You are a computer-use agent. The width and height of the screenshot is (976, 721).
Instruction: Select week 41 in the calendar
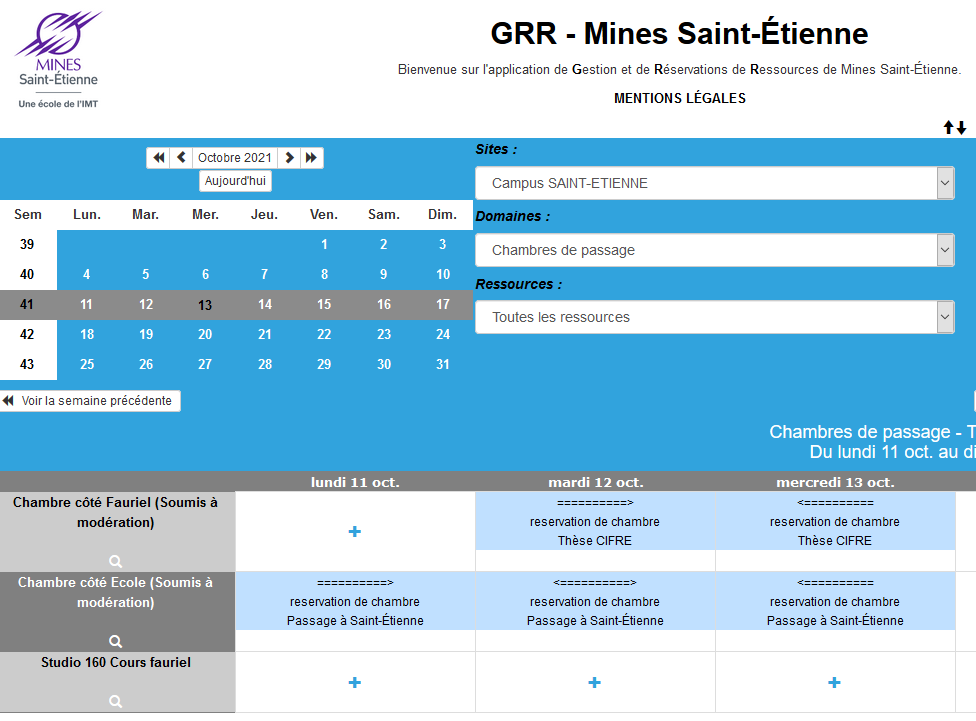(27, 304)
